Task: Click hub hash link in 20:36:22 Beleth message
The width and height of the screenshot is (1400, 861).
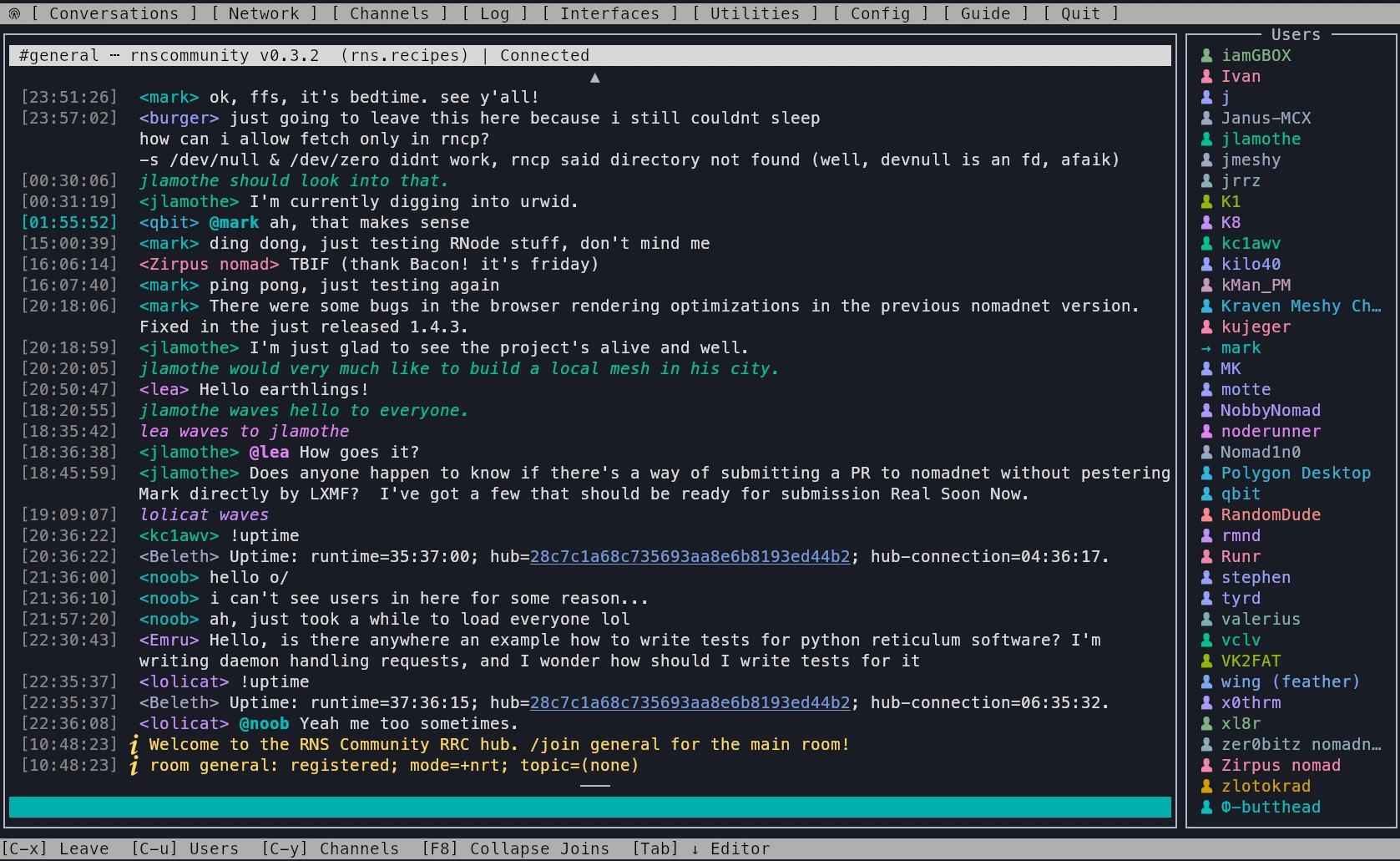Action: tap(690, 556)
